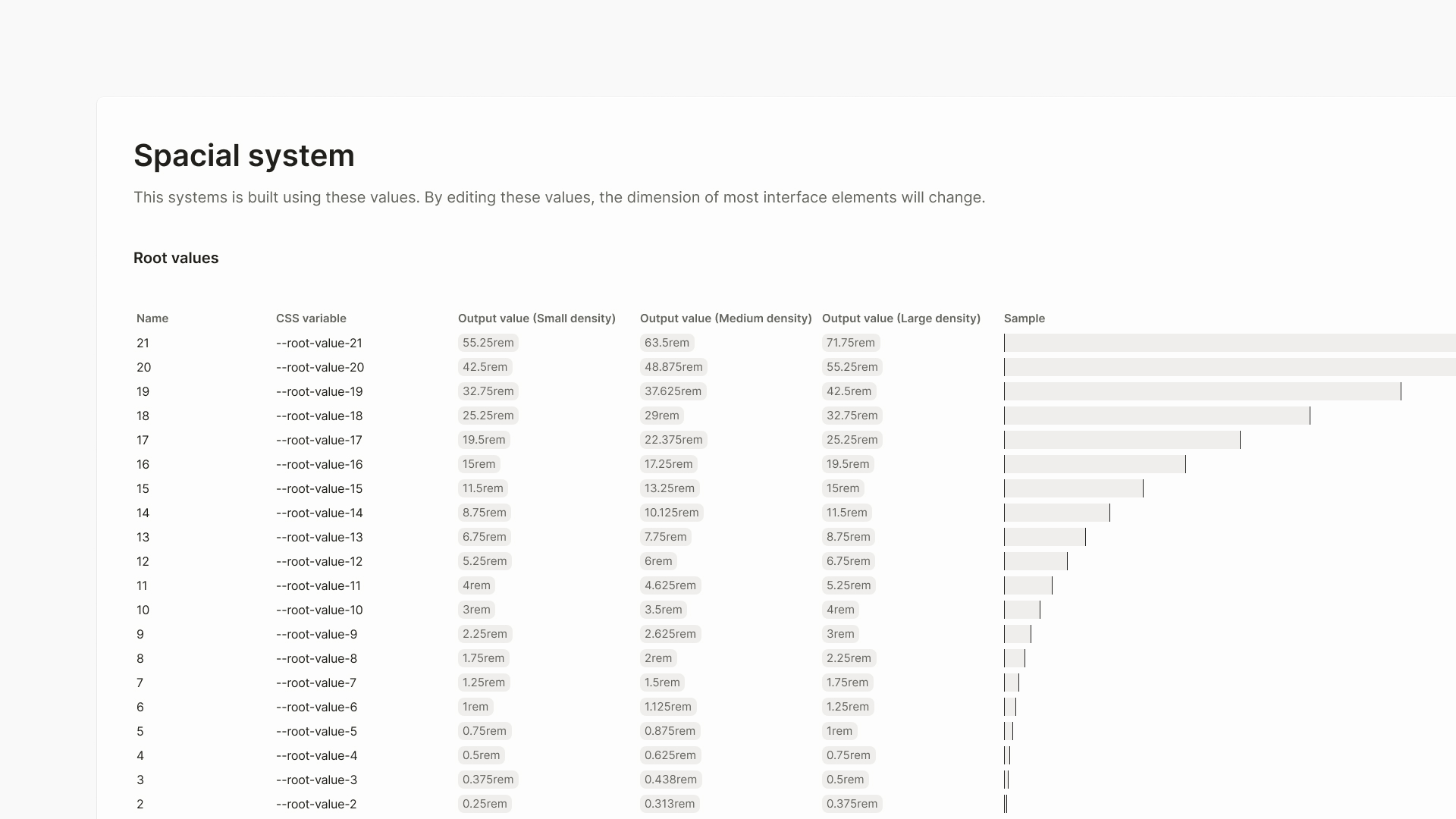Click the Root values section heading
Viewport: 1456px width, 819px height.
point(176,258)
